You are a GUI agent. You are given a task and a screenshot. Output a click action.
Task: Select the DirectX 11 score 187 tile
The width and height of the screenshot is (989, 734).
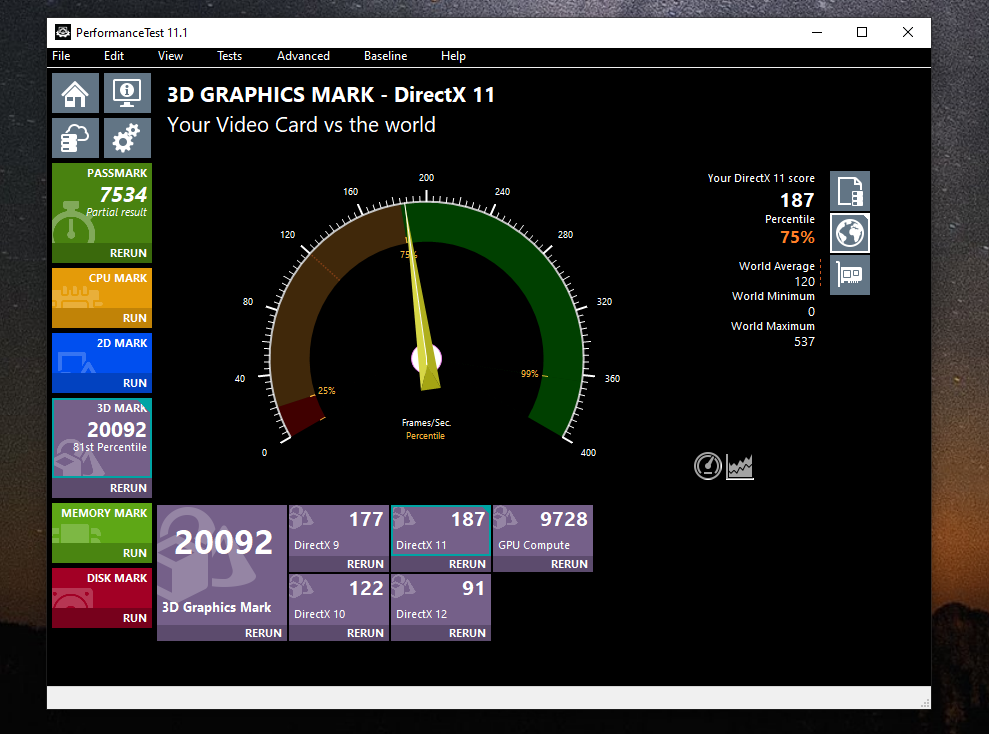[x=441, y=531]
